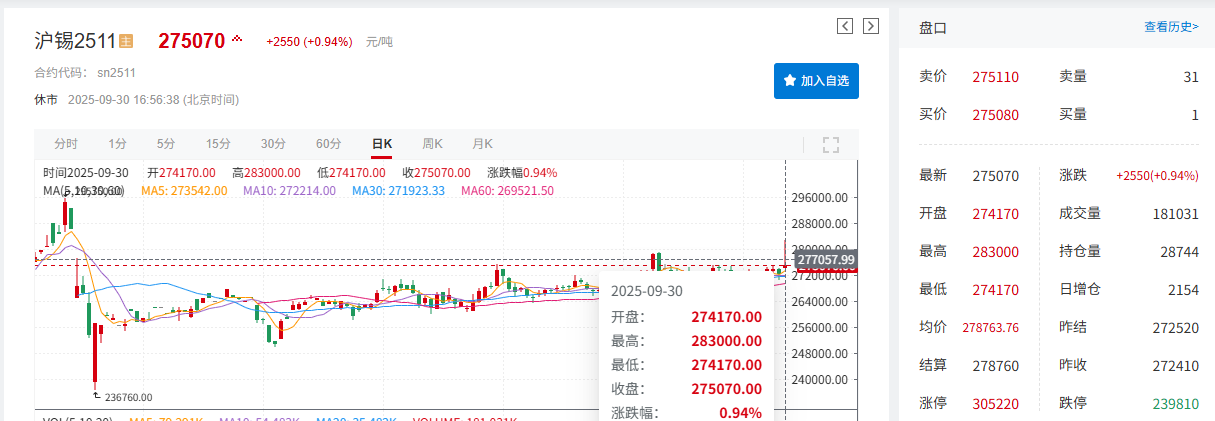Choose the 30分 interval tab
Viewport: 1215px width, 421px height.
[273, 144]
